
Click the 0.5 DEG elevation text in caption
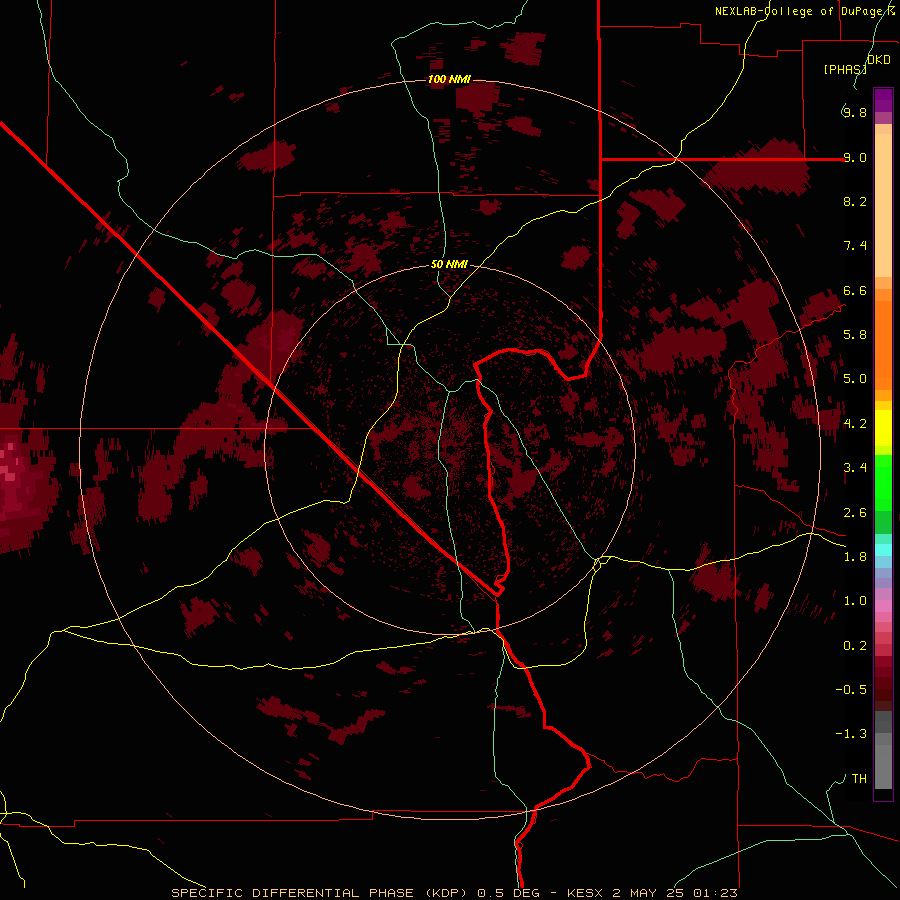click(511, 893)
